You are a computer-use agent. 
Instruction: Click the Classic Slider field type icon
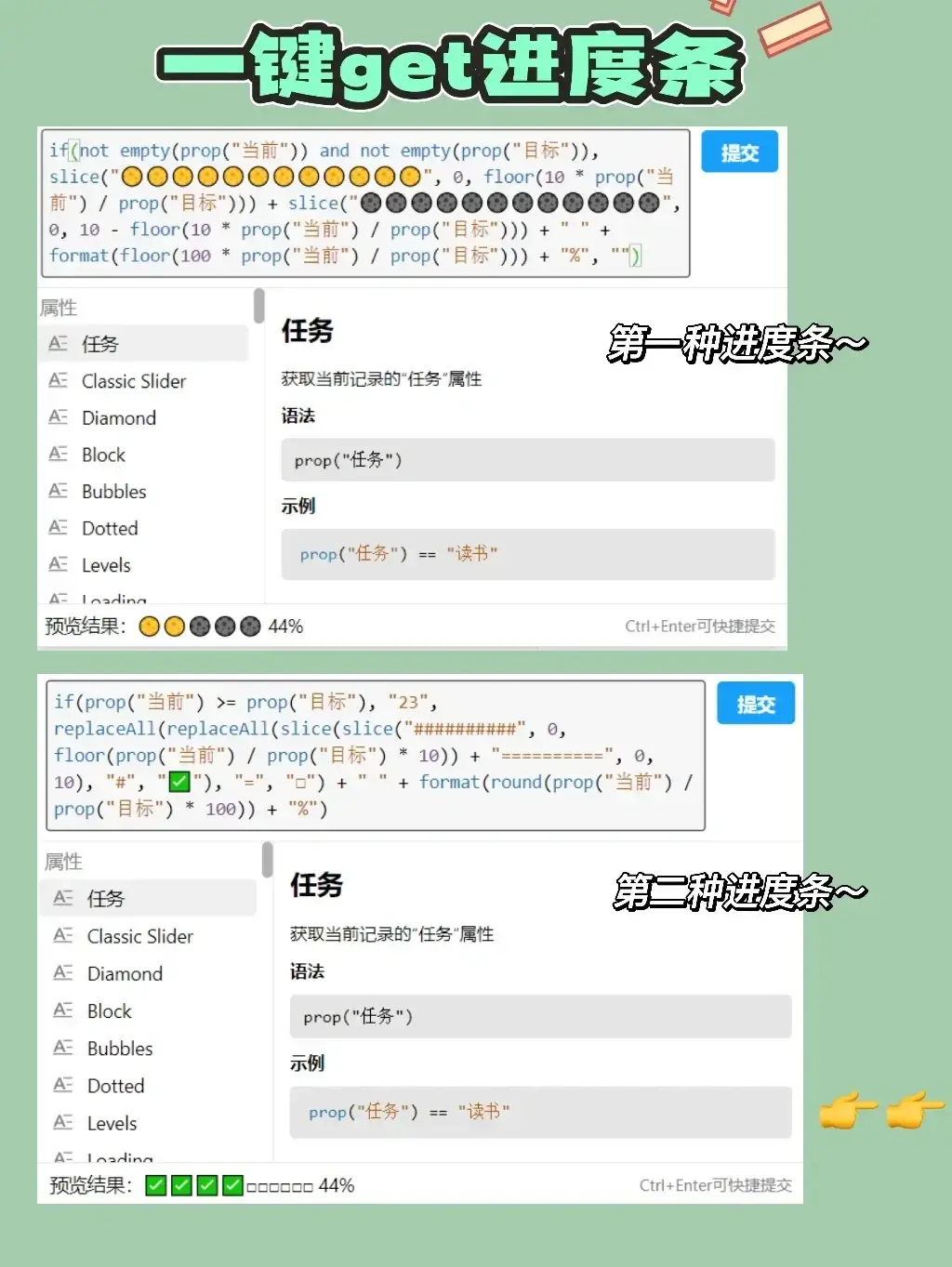[59, 381]
